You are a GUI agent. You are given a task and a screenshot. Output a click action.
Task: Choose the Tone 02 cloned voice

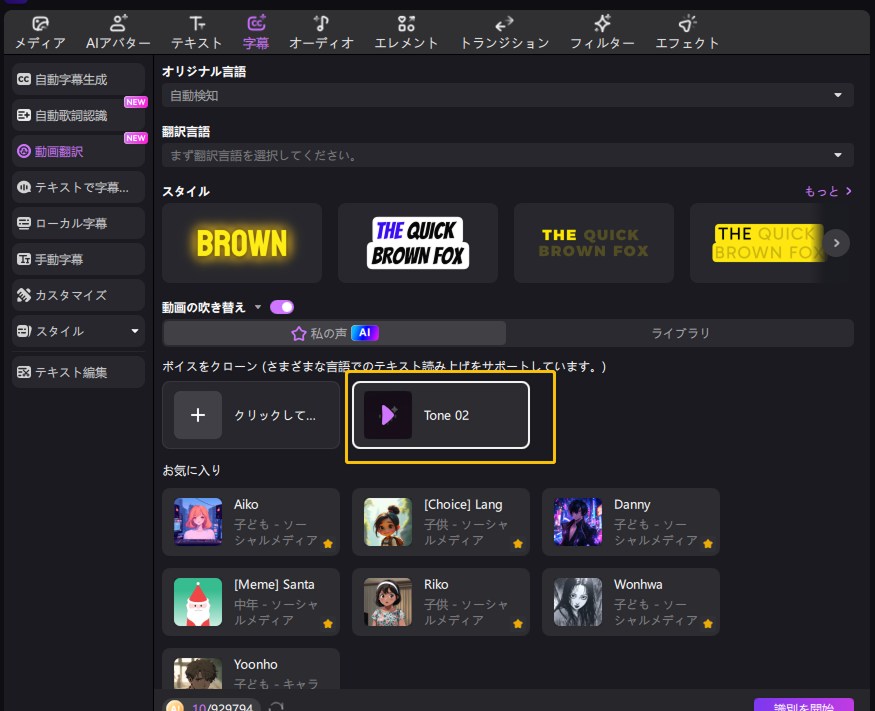440,415
